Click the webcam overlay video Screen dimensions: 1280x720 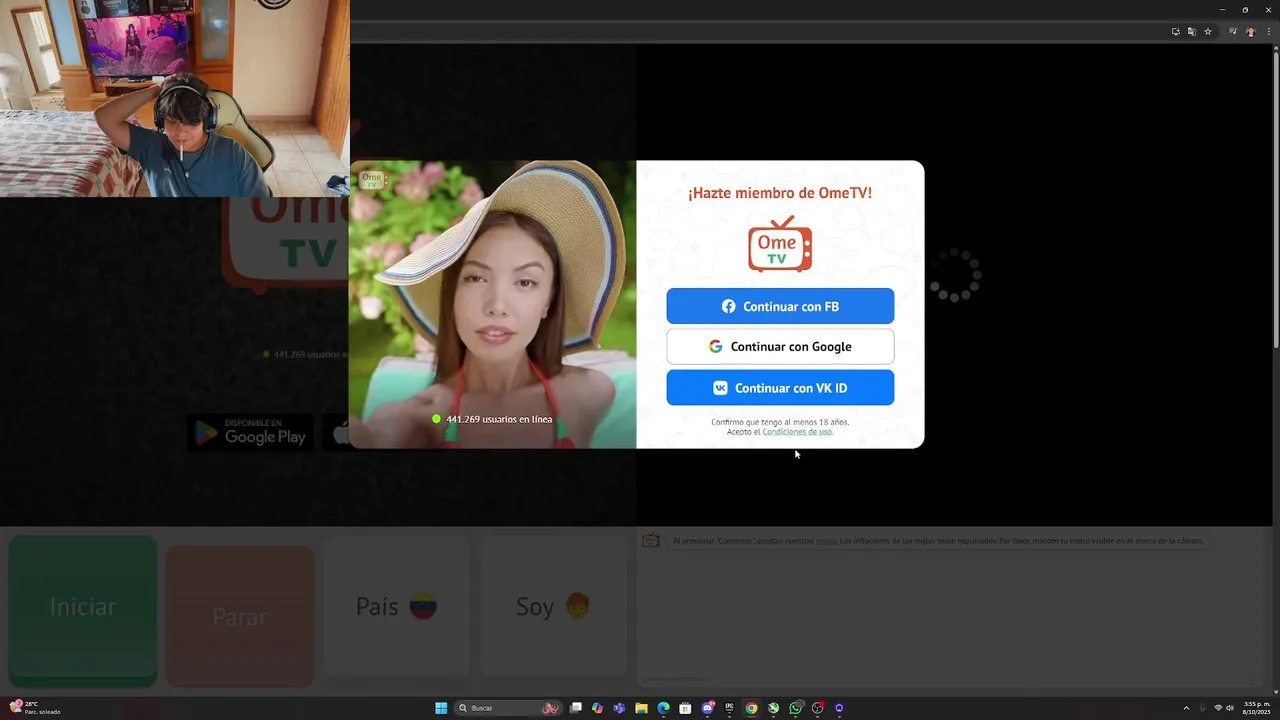[175, 98]
